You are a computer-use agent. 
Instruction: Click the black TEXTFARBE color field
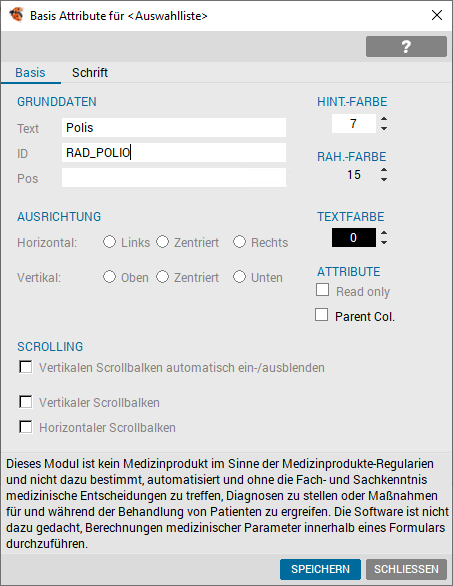pyautogui.click(x=354, y=238)
